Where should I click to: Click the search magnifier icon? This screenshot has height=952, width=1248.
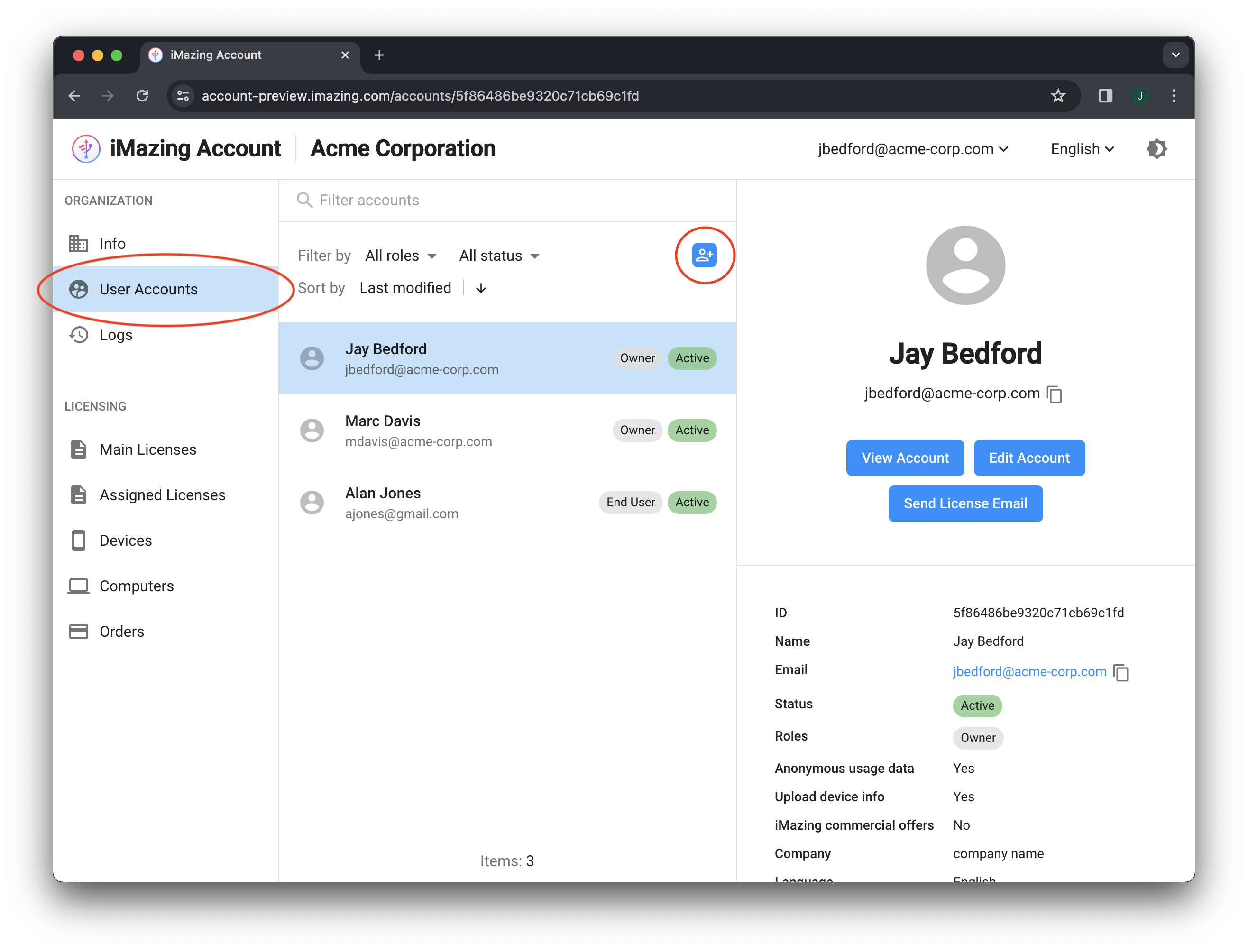coord(305,200)
